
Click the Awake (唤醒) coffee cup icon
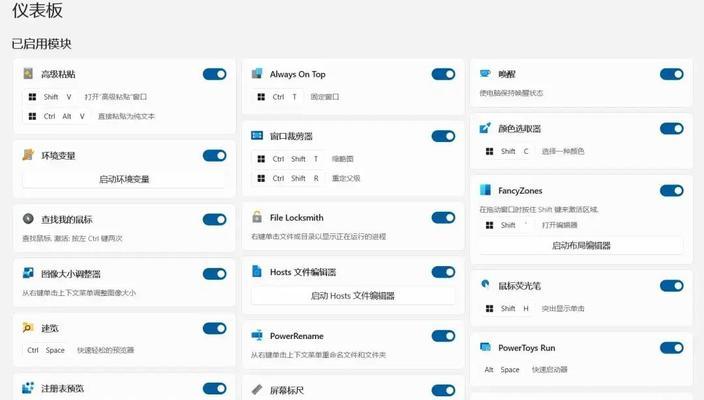[485, 73]
